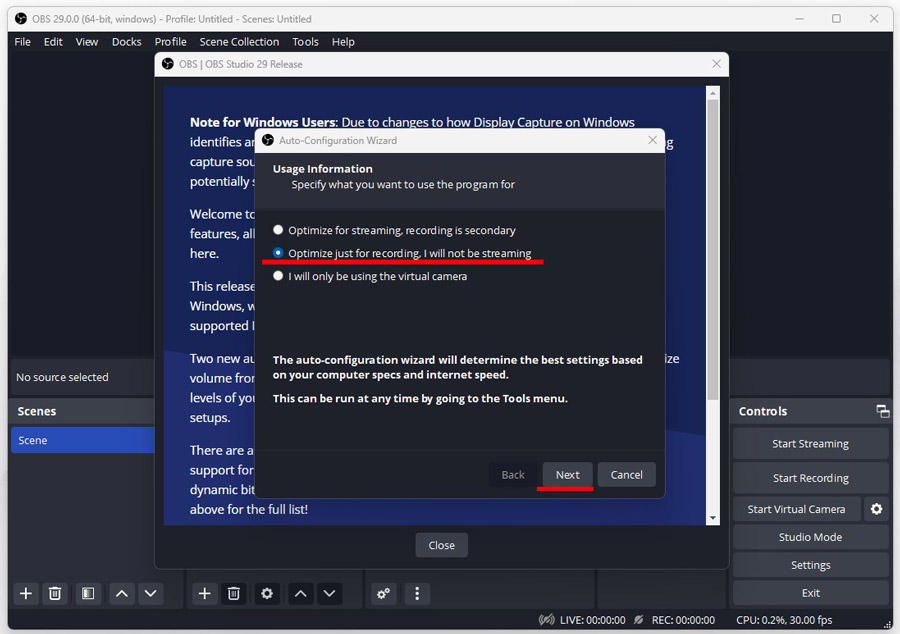
Task: Click the 'No source selected' text
Action: coord(62,377)
